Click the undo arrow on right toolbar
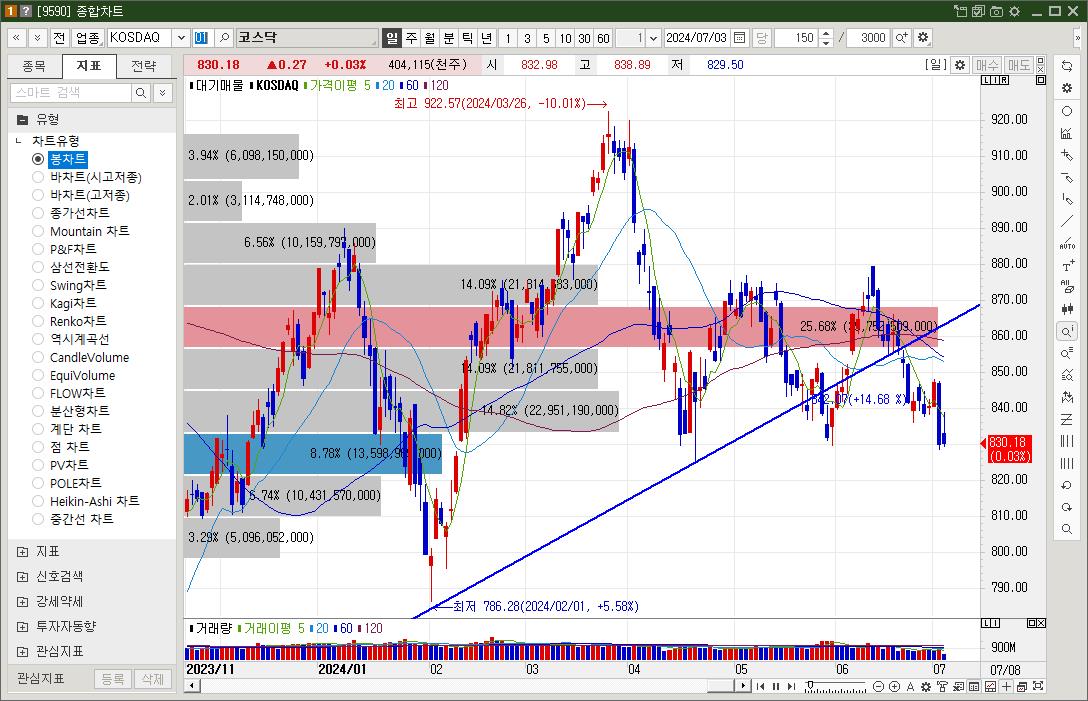The width and height of the screenshot is (1088, 701). [x=1067, y=485]
